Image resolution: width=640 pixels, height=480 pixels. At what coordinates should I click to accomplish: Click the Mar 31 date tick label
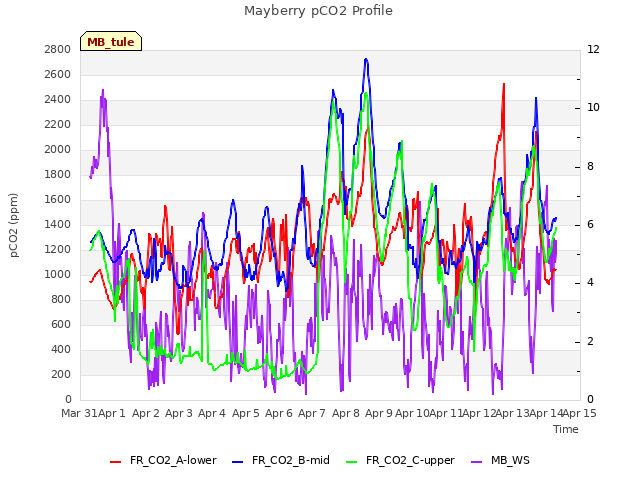click(79, 413)
